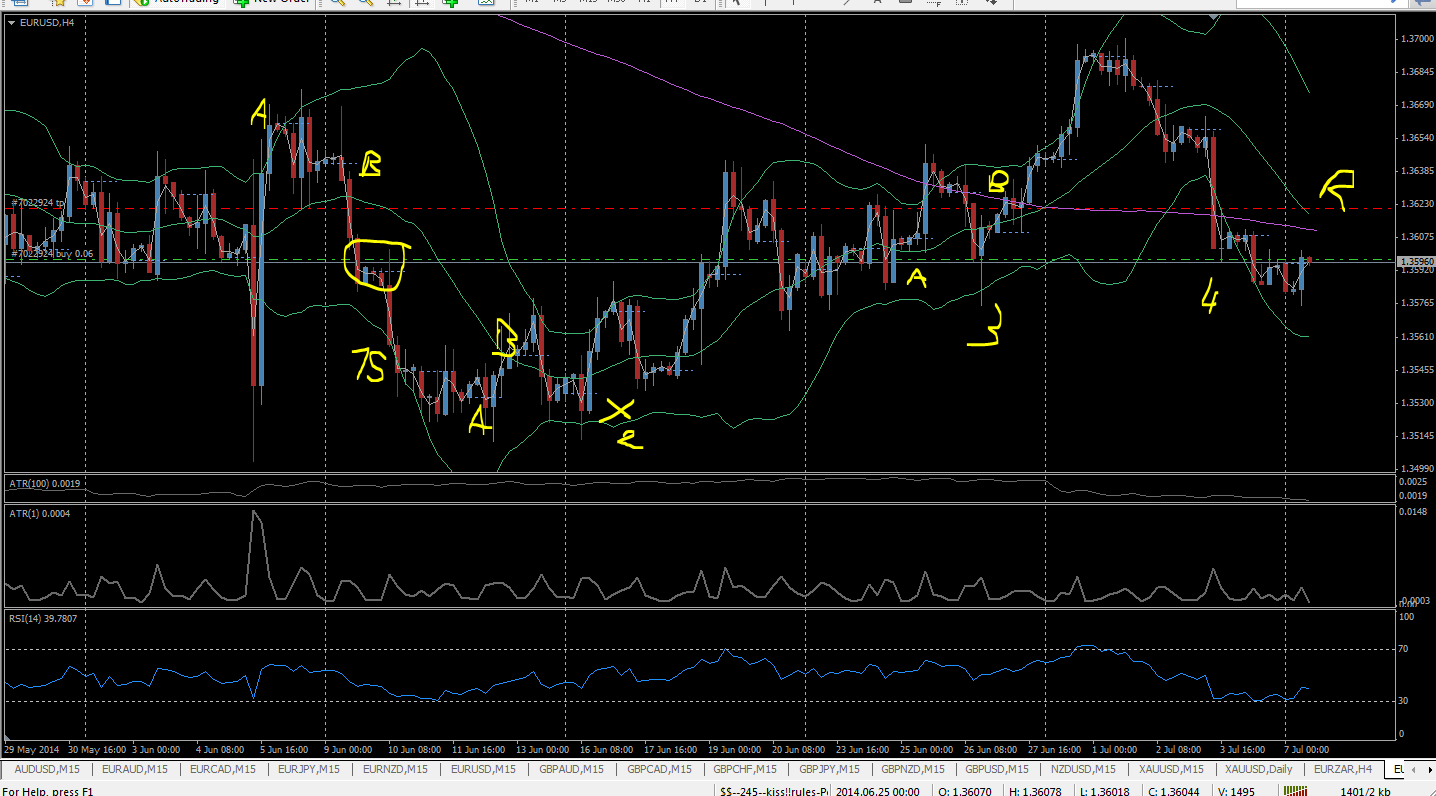Select the GBPCAD,M15 chart tab
1436x796 pixels.
pos(659,769)
